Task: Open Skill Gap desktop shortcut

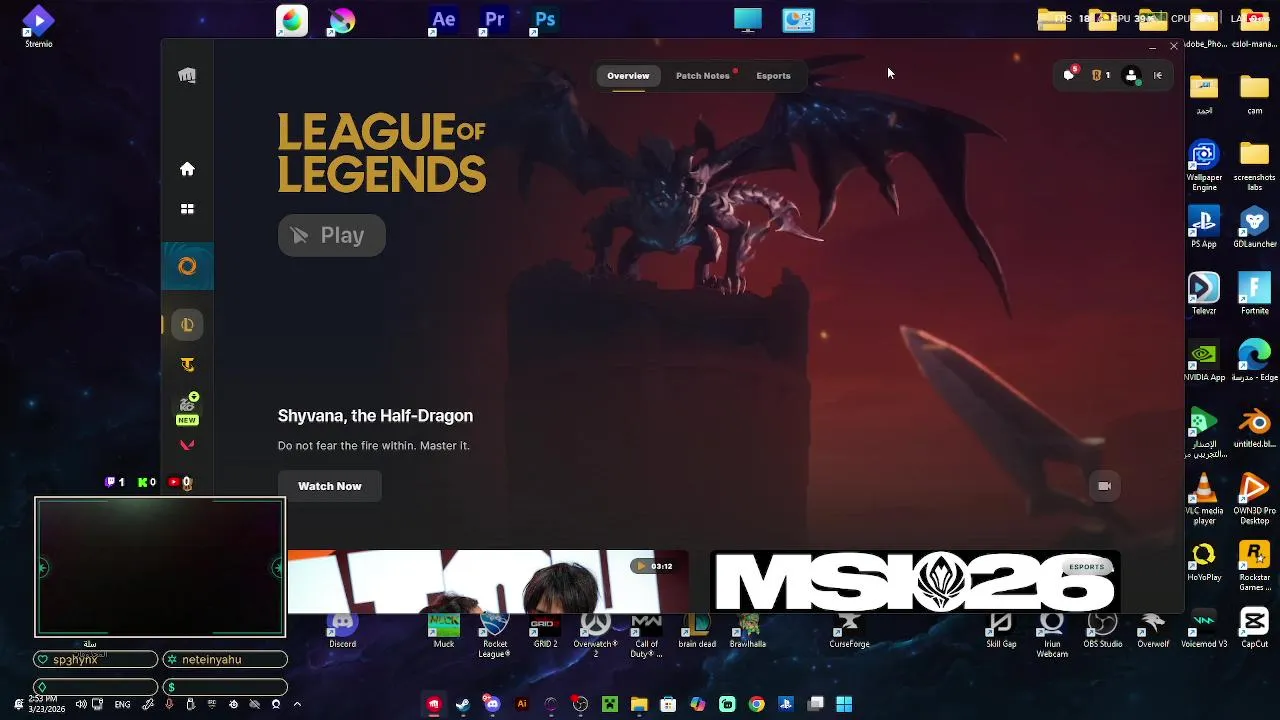Action: (1001, 628)
